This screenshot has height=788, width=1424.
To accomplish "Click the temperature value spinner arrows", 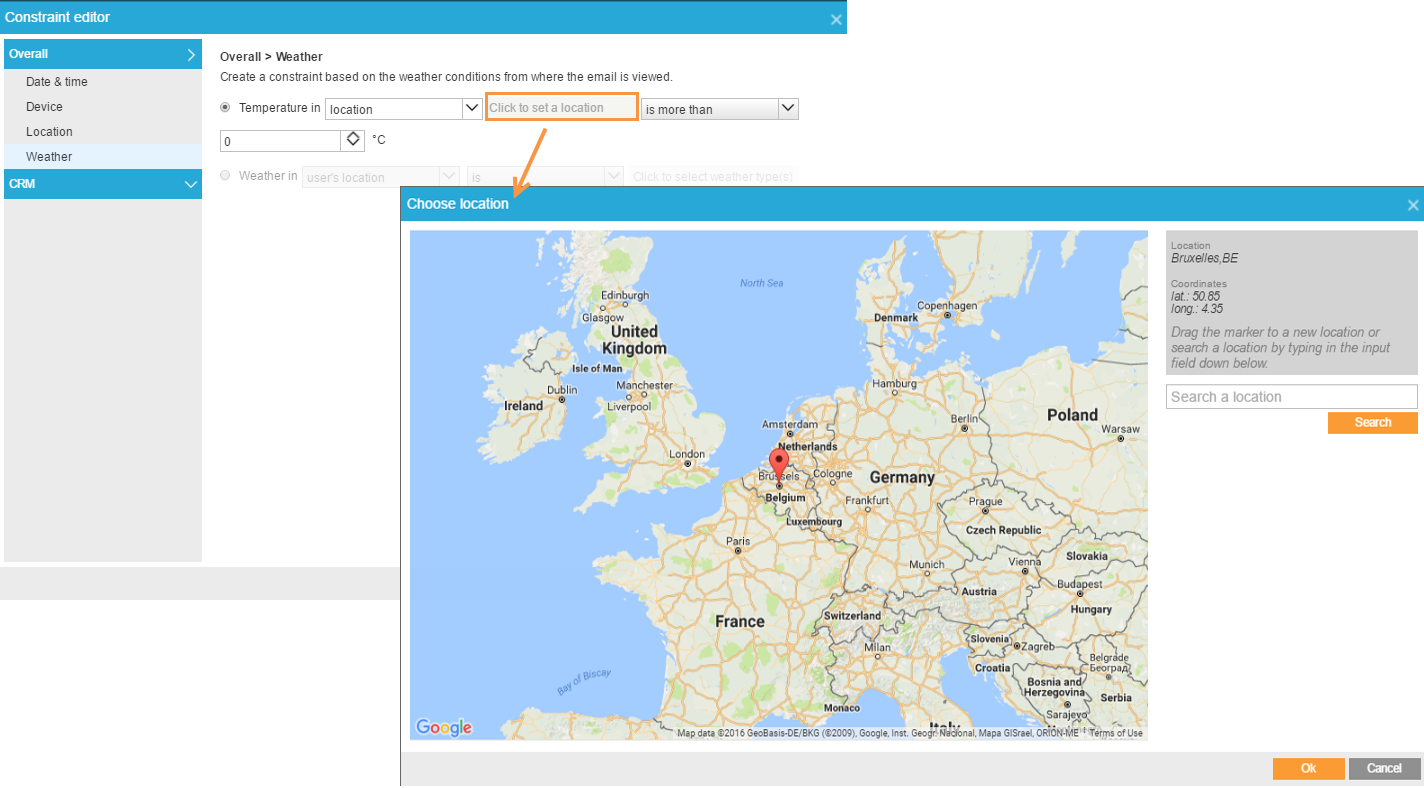I will point(353,140).
